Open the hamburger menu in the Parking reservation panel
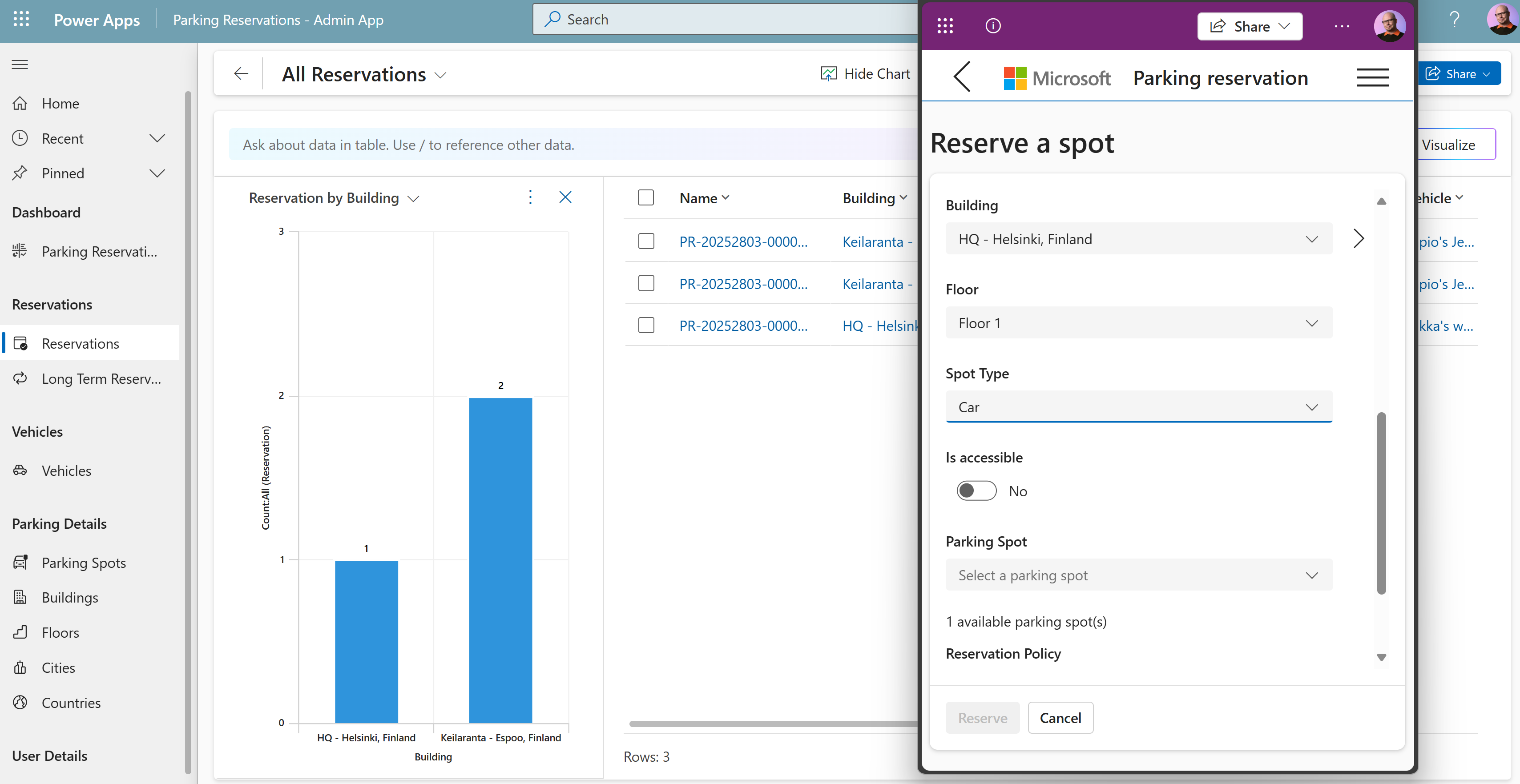This screenshot has height=784, width=1520. pos(1373,76)
